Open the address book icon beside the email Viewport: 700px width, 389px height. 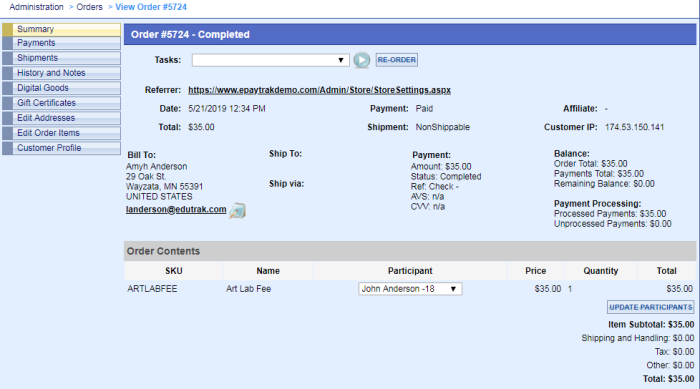click(238, 210)
